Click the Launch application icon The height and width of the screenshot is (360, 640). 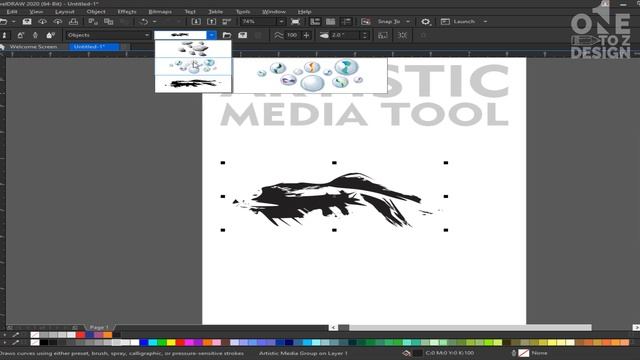click(445, 21)
